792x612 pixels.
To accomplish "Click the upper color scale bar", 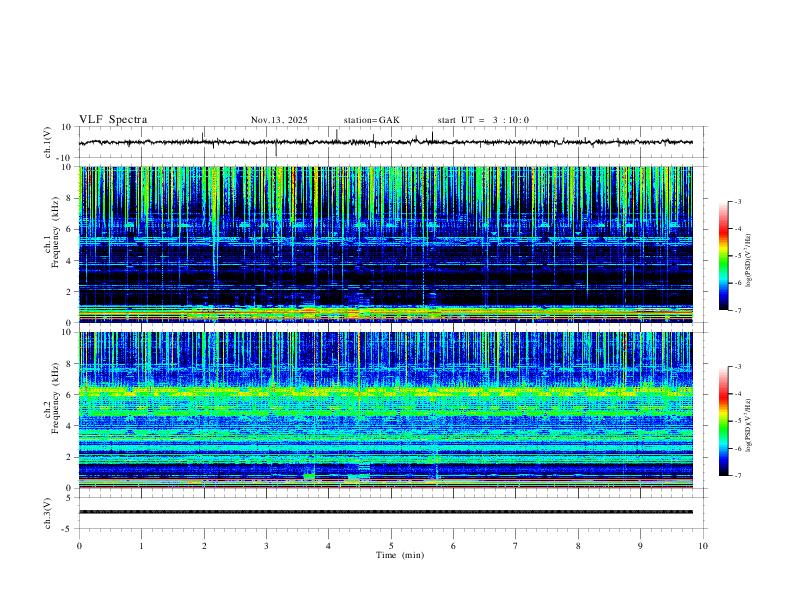I will coord(724,256).
